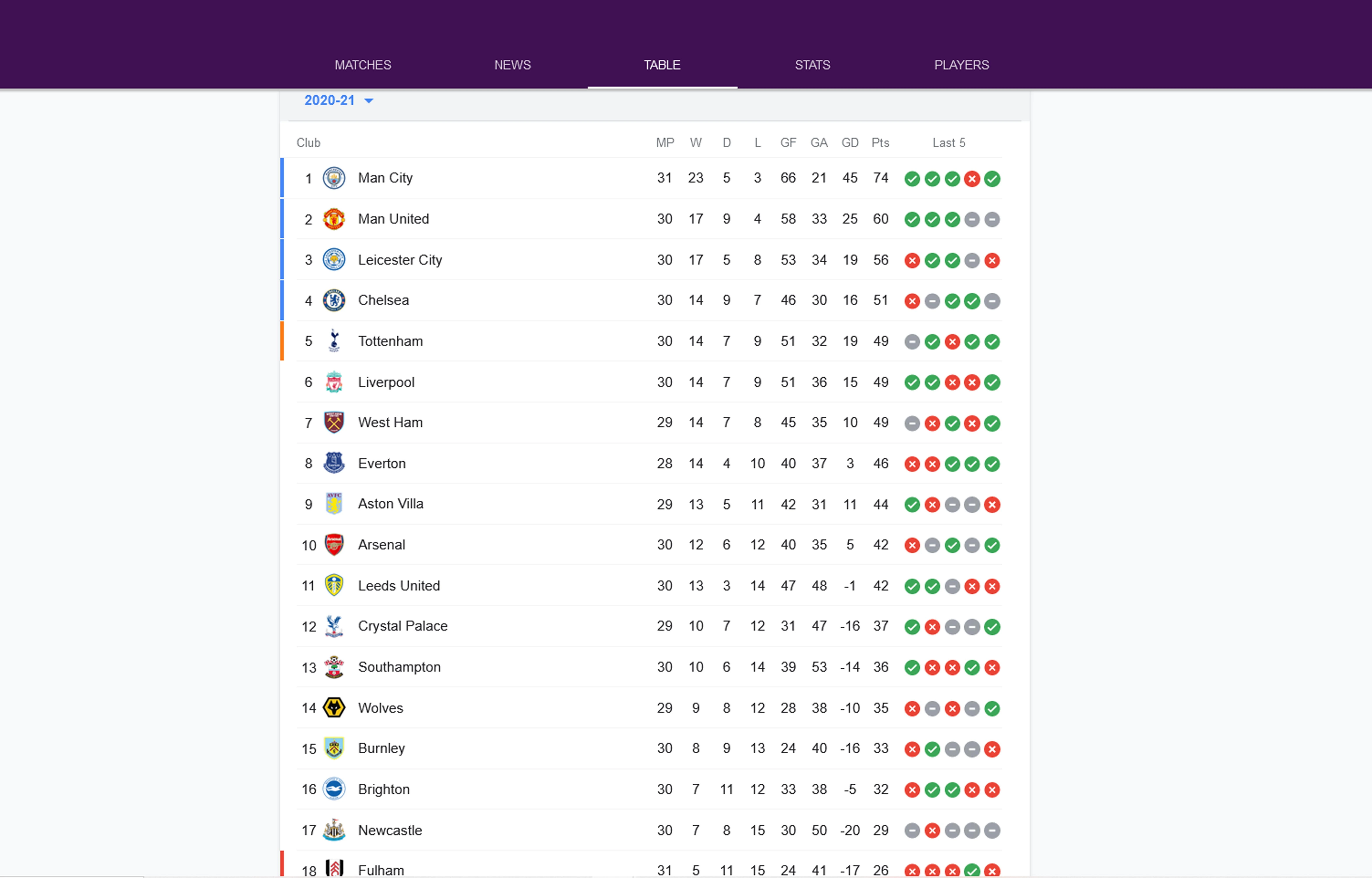
Task: Click the Crystal Palace team name
Action: tap(403, 626)
